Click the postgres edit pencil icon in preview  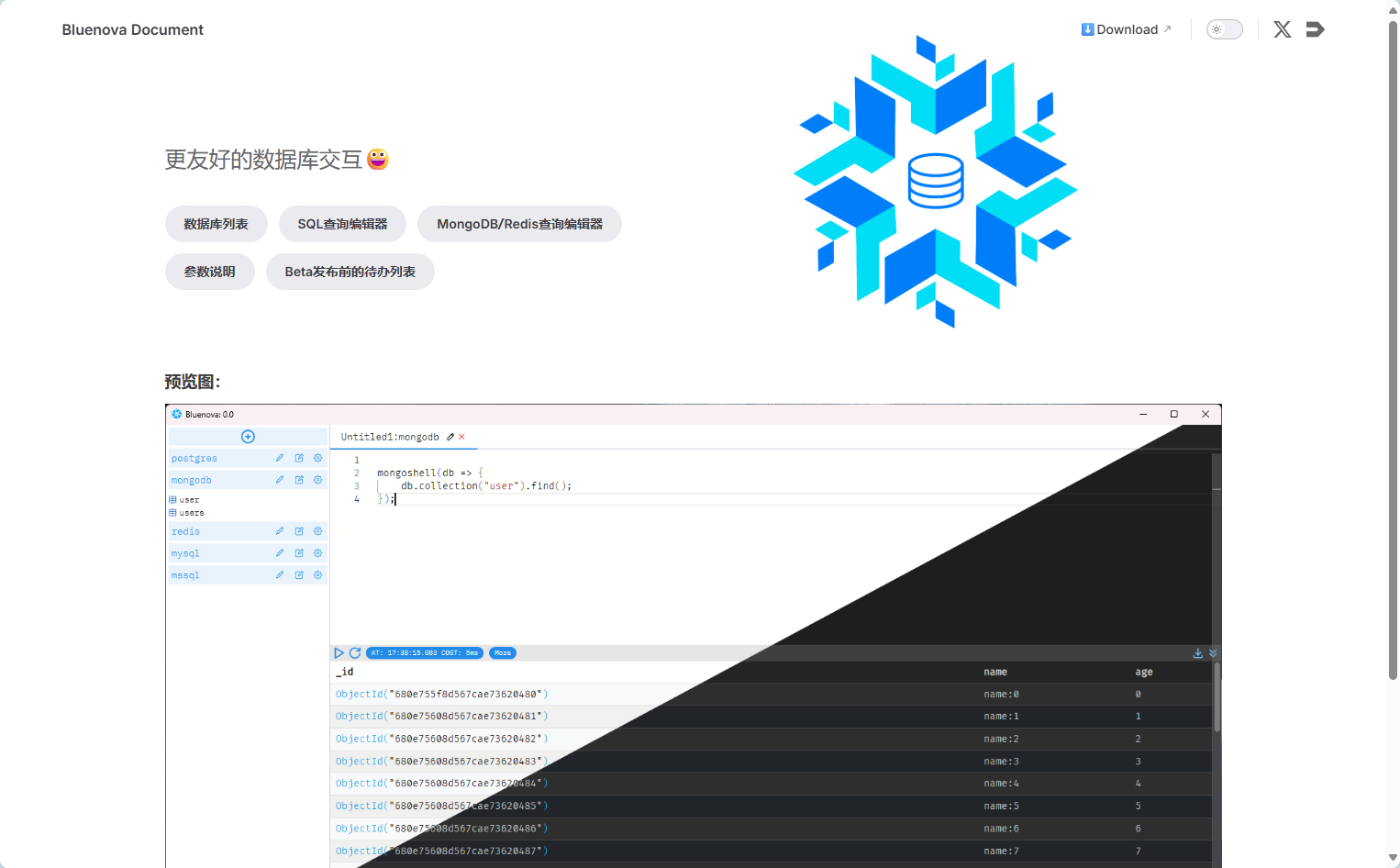(280, 458)
